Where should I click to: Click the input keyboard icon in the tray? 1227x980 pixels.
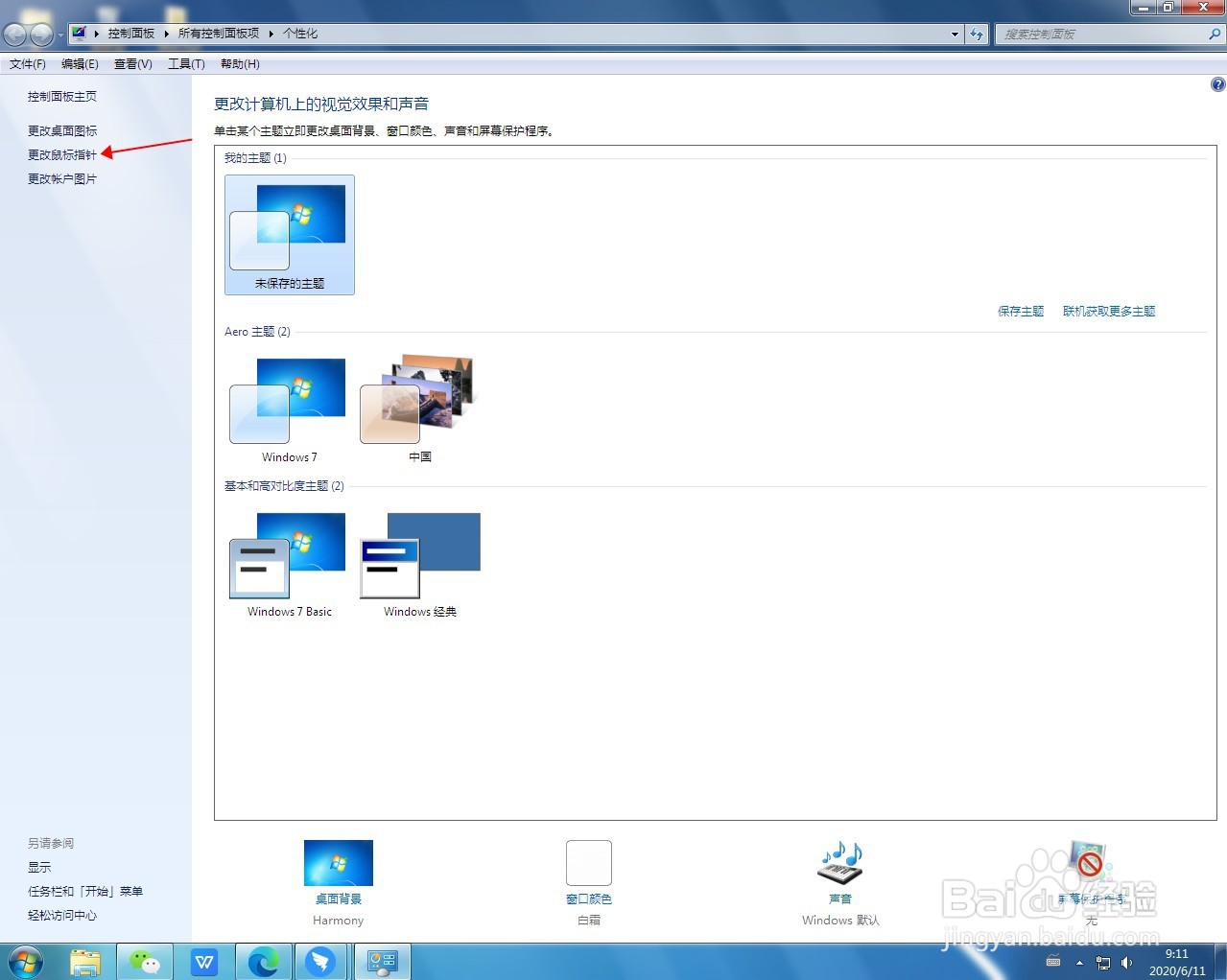click(1052, 962)
